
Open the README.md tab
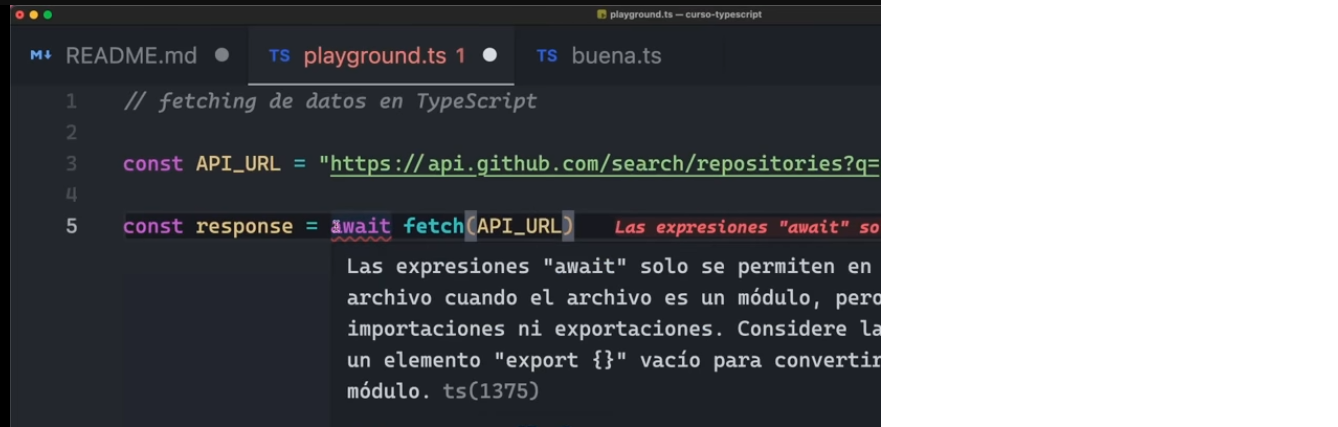coord(131,56)
